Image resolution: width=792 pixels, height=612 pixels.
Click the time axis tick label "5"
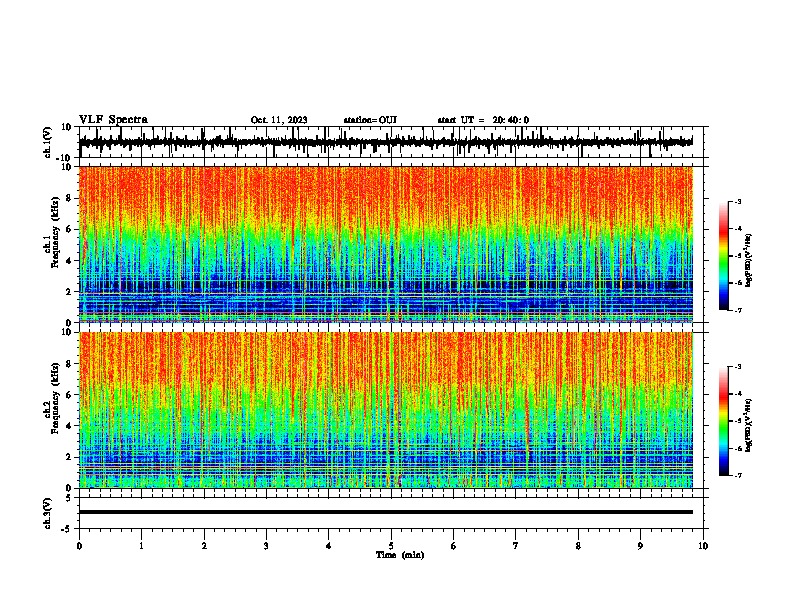(x=391, y=546)
